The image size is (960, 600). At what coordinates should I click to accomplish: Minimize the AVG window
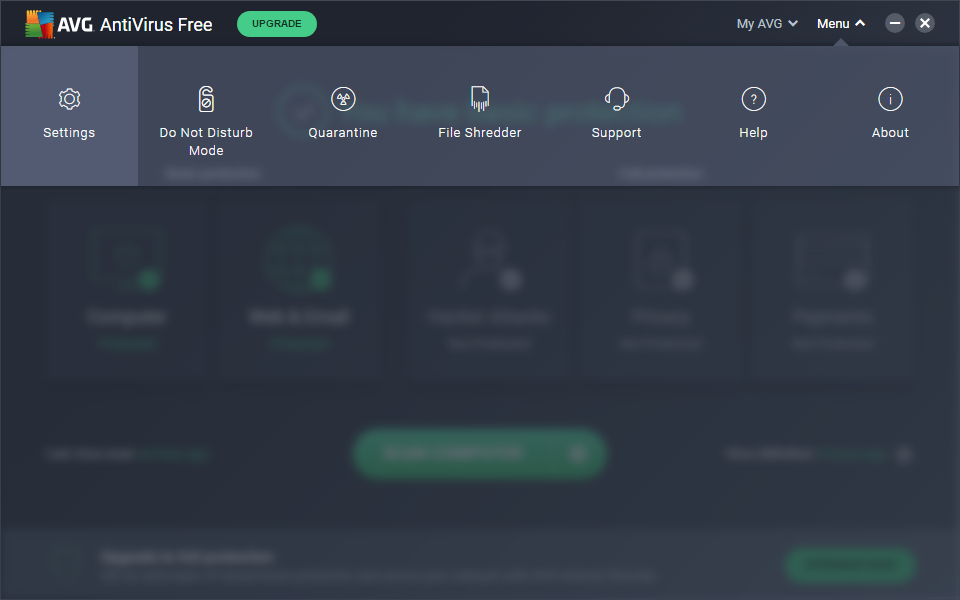894,23
